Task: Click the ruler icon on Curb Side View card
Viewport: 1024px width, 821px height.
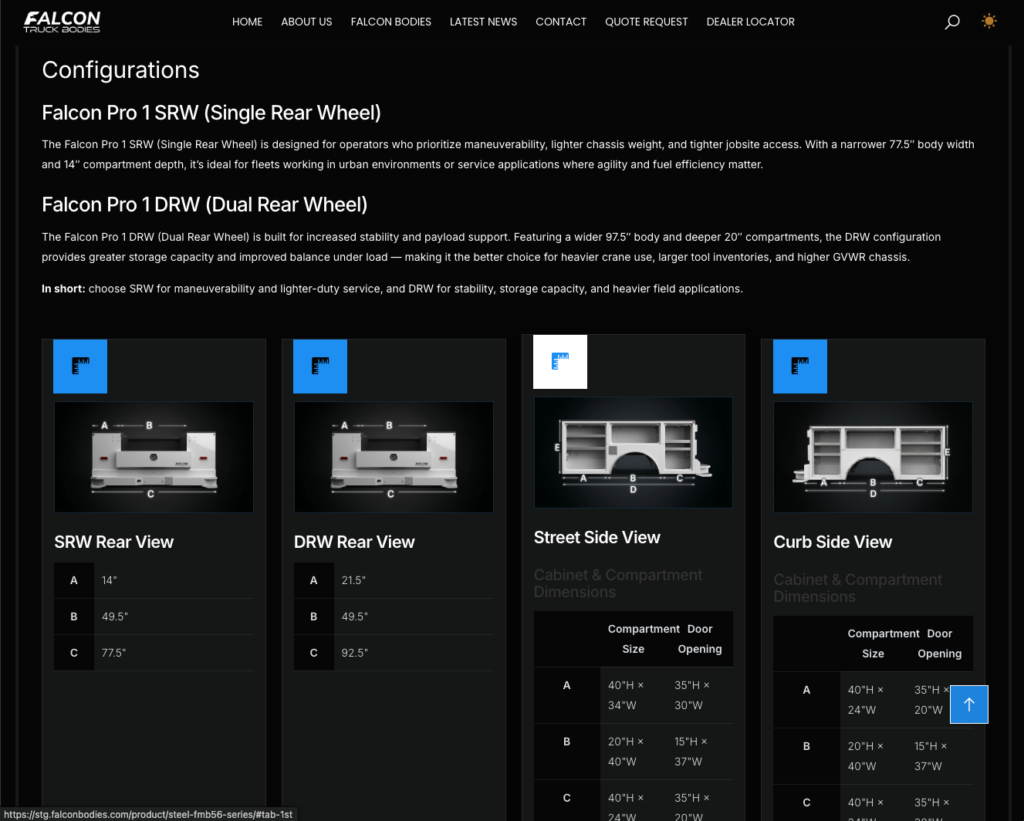Action: click(800, 366)
